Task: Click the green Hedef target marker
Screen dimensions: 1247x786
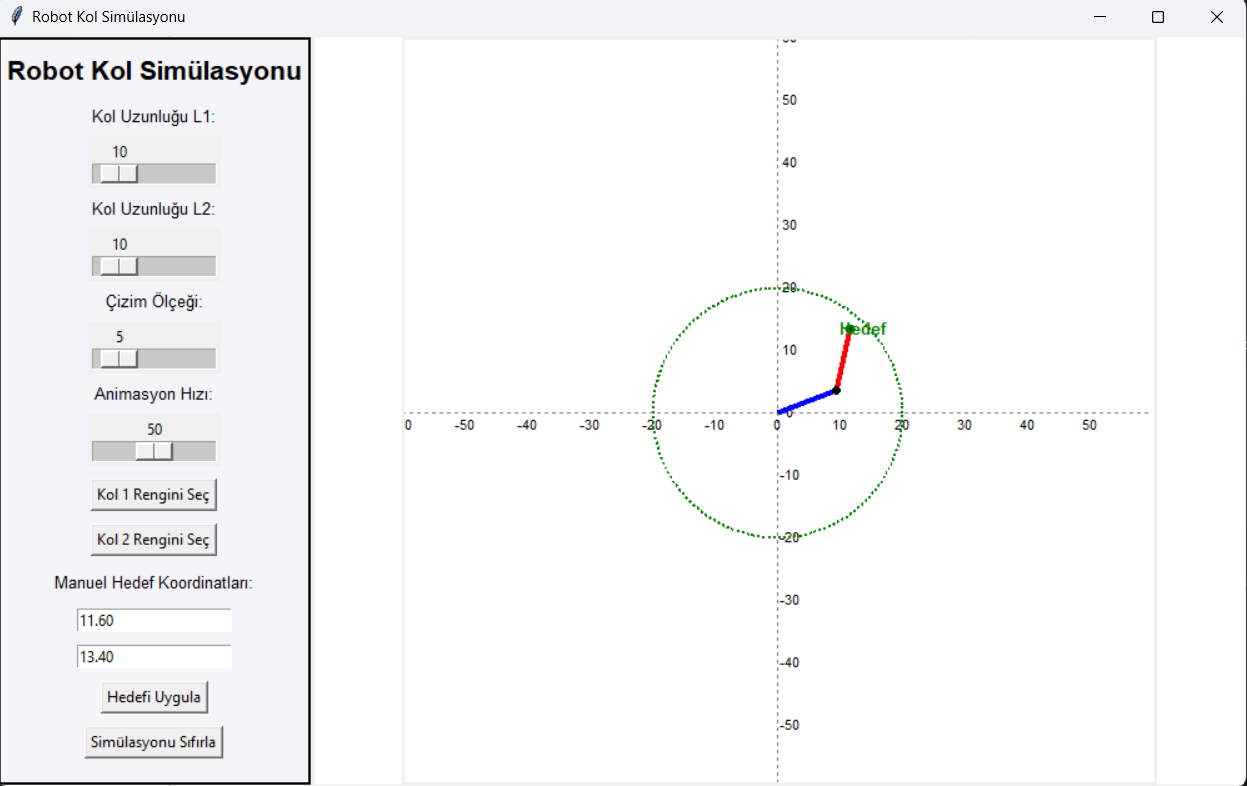Action: click(x=849, y=329)
